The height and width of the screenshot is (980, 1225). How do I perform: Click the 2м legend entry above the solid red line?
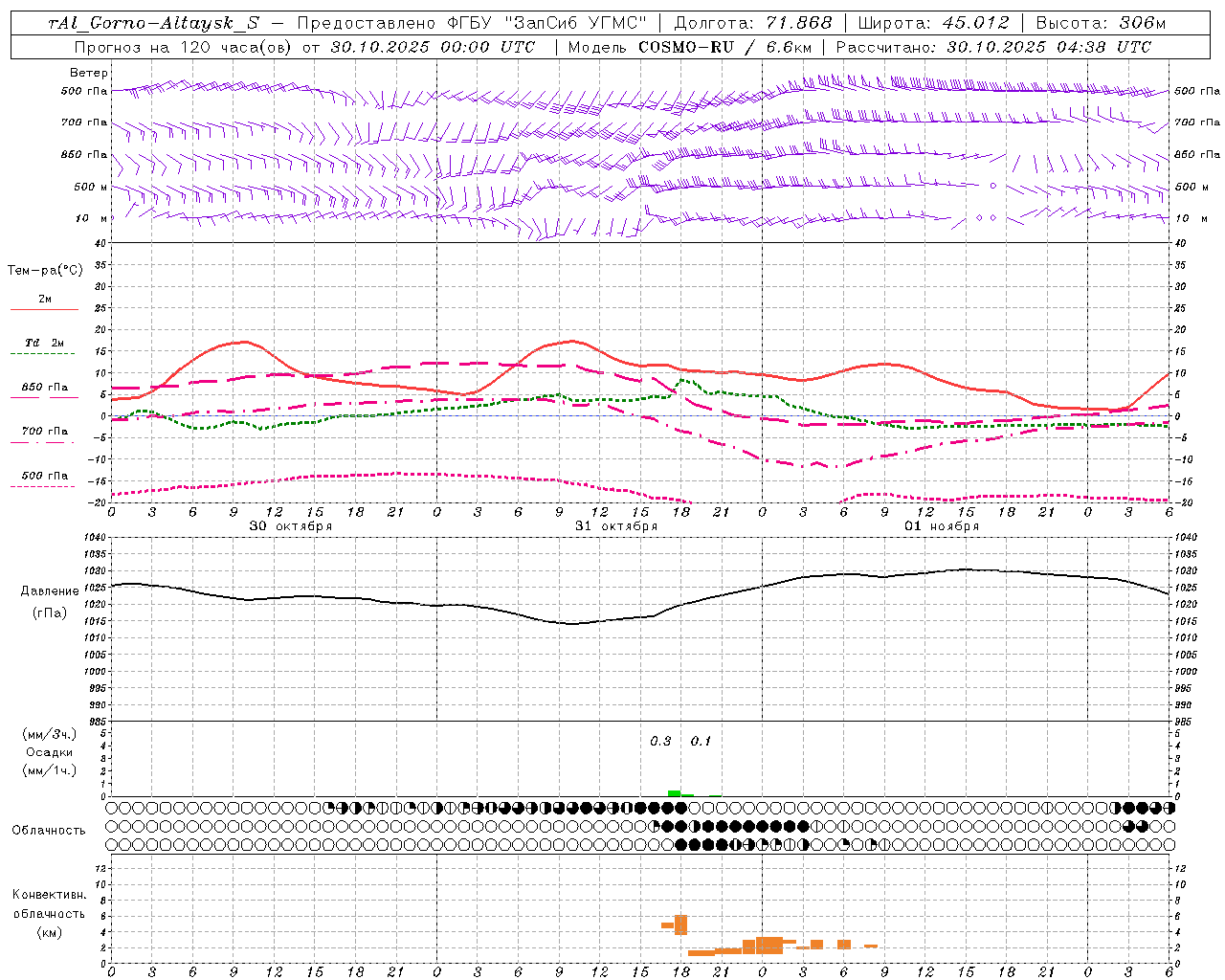click(45, 300)
